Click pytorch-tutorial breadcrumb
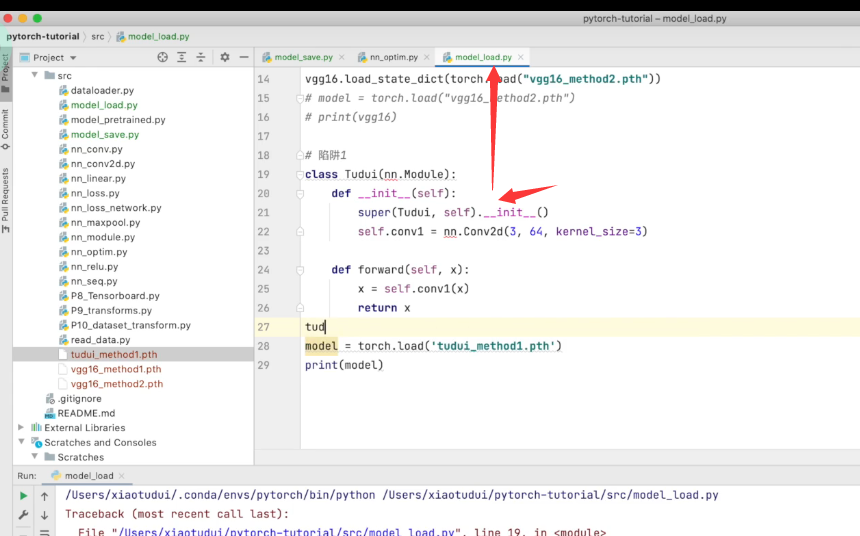860x536 pixels. click(43, 36)
